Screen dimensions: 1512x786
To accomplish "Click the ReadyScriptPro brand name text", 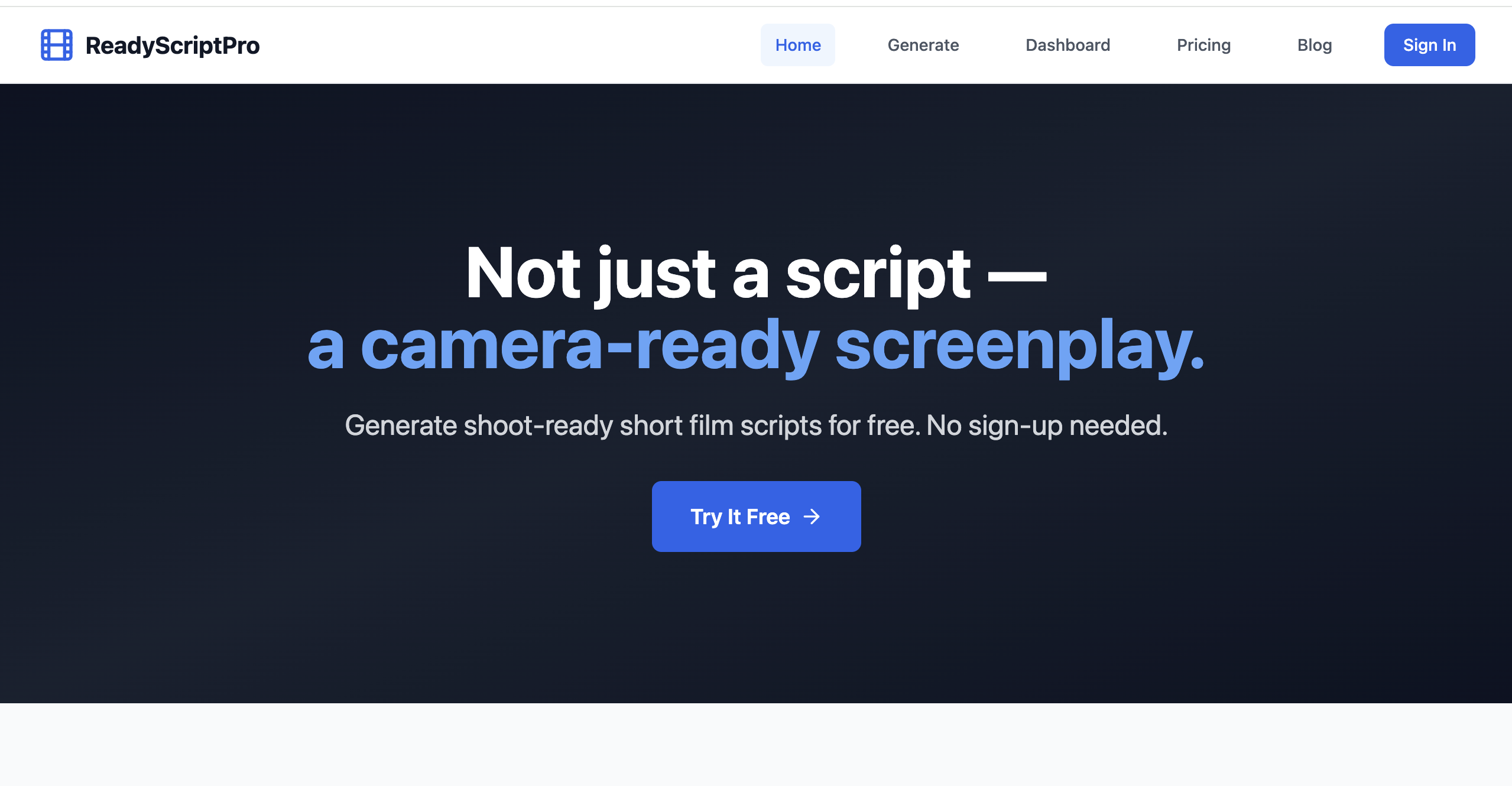I will 172,45.
